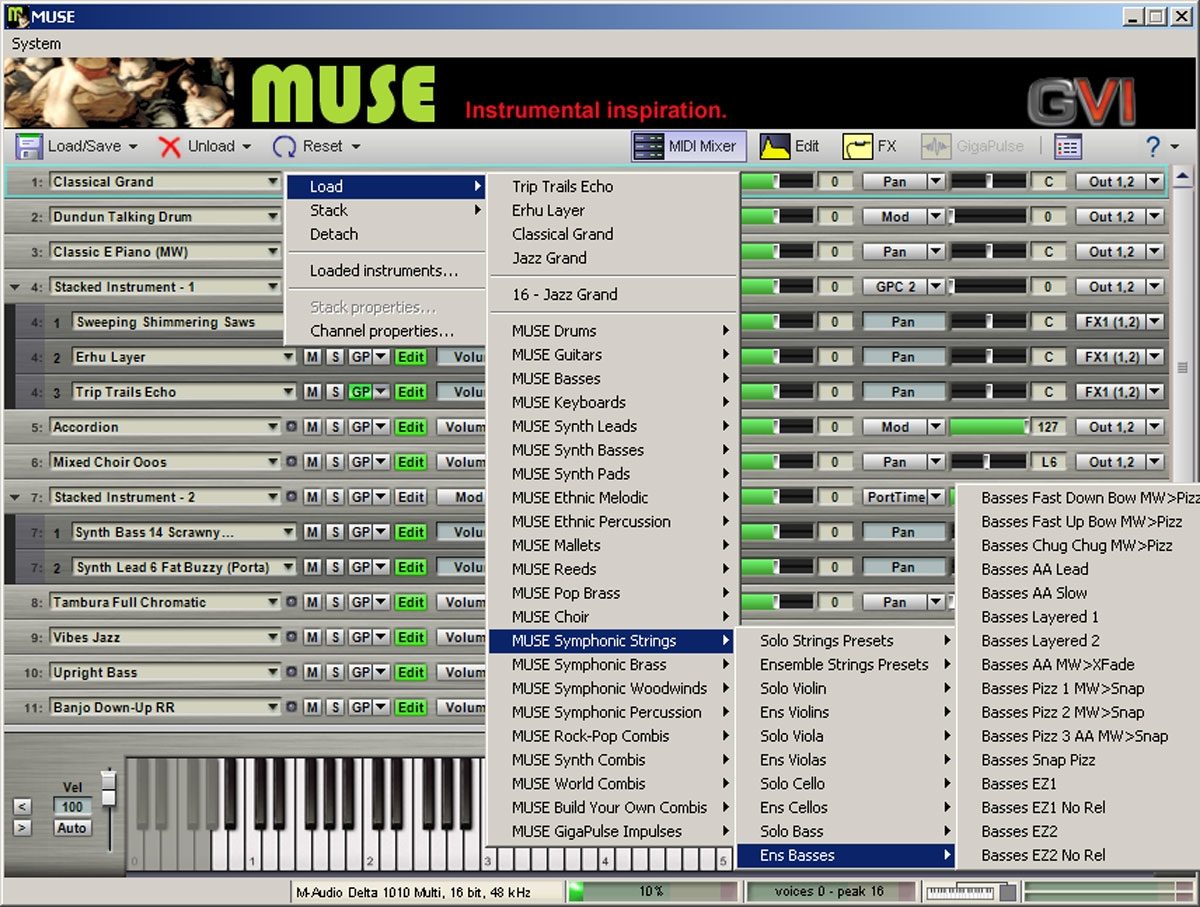Click the PortTime controller button
This screenshot has height=907, width=1200.
tap(895, 497)
